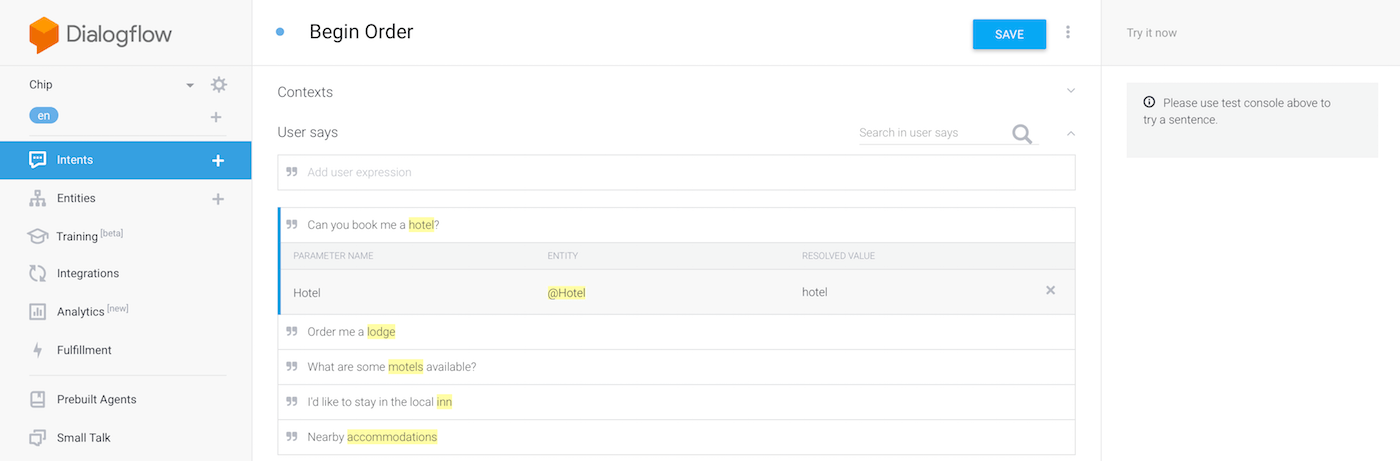Select the en language badge
The height and width of the screenshot is (461, 1400).
click(44, 116)
